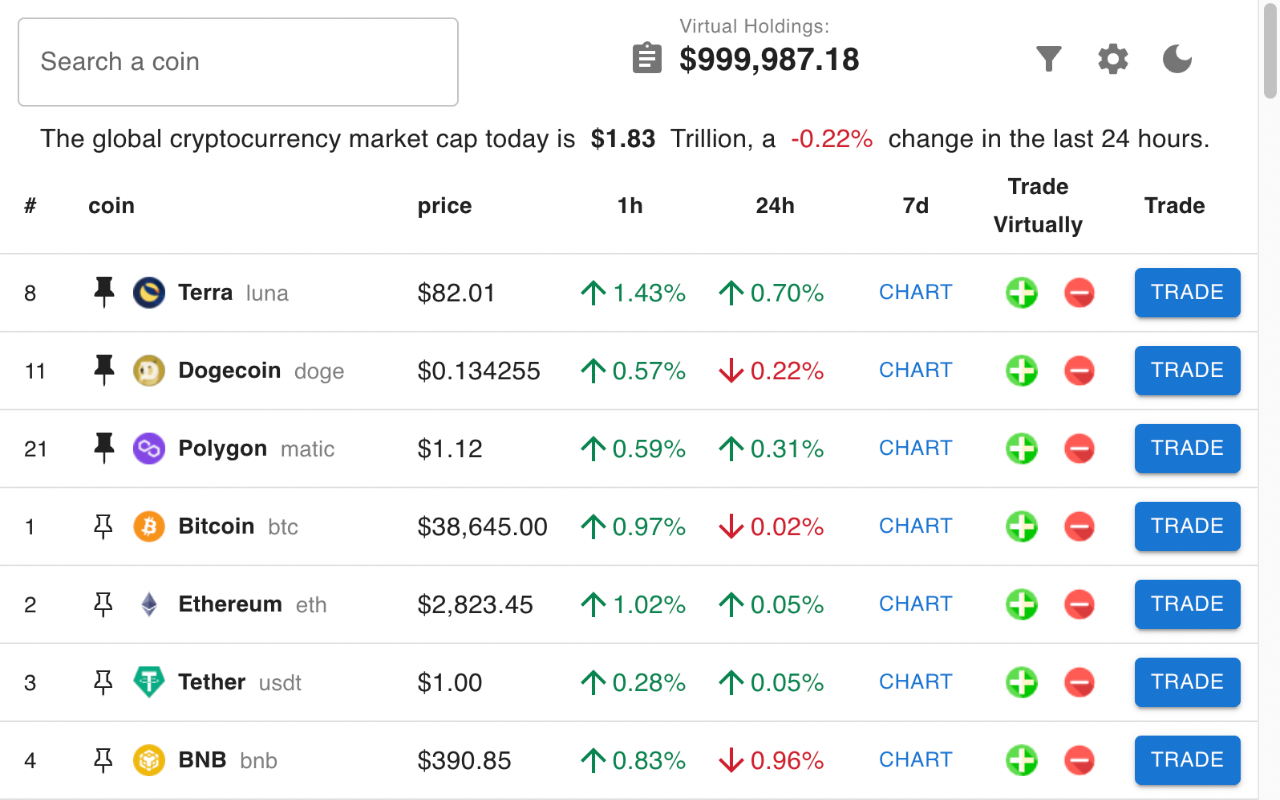Viewport: 1280px width, 800px height.
Task: Select Ethereum price $2,823.45
Action: click(475, 605)
